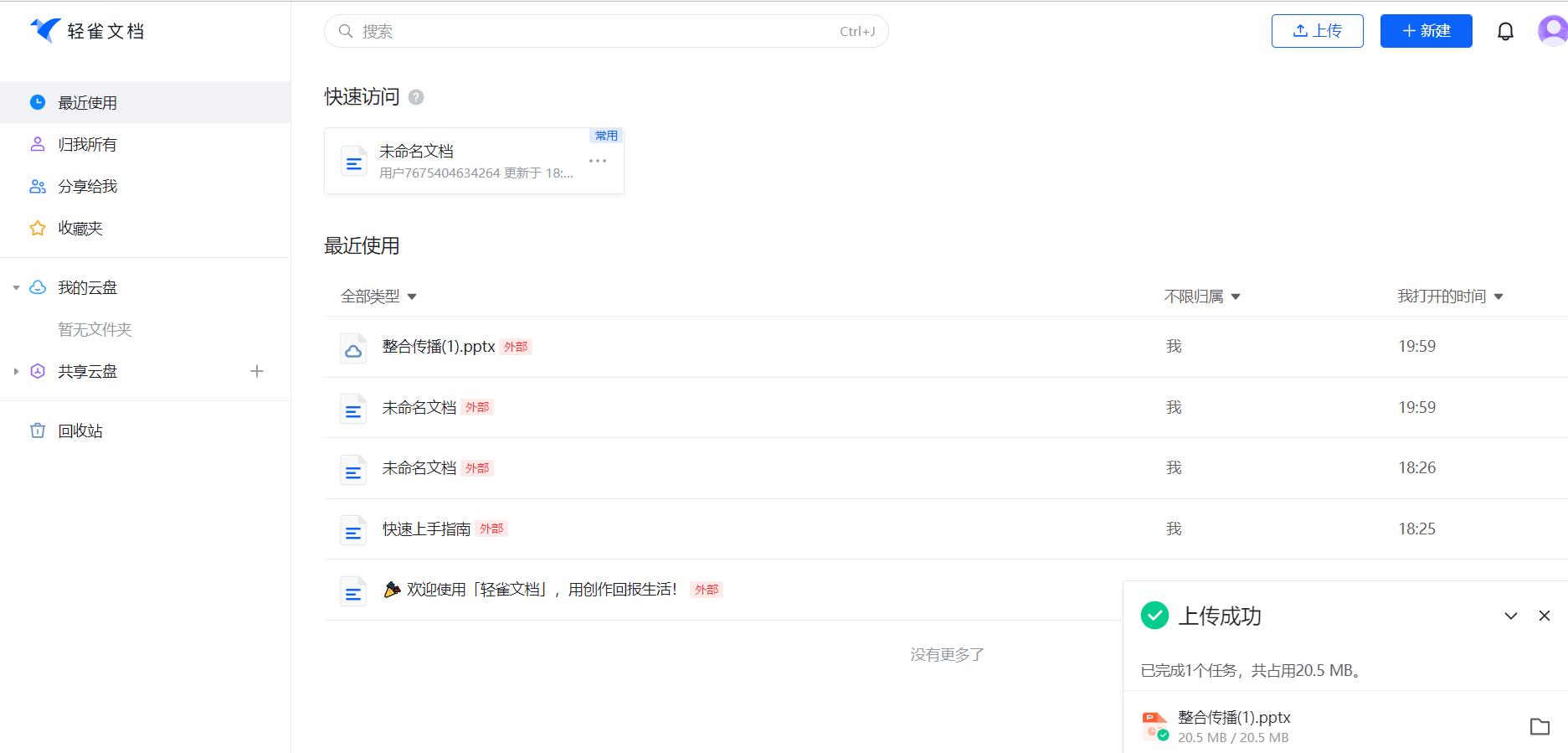
Task: Open the 不限归属 filter dropdown
Action: (1202, 297)
